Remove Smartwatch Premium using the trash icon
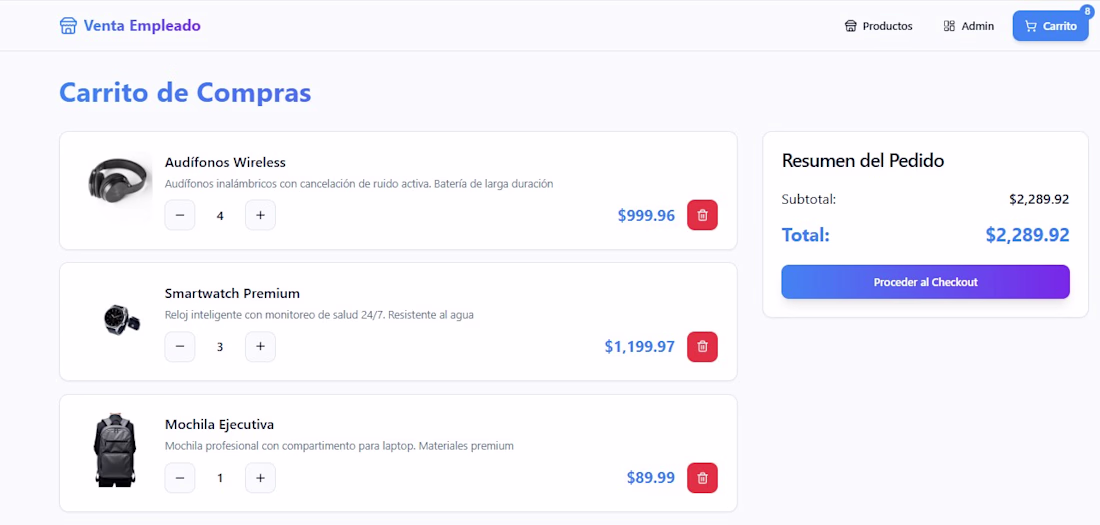The image size is (1100, 525). pyautogui.click(x=702, y=346)
